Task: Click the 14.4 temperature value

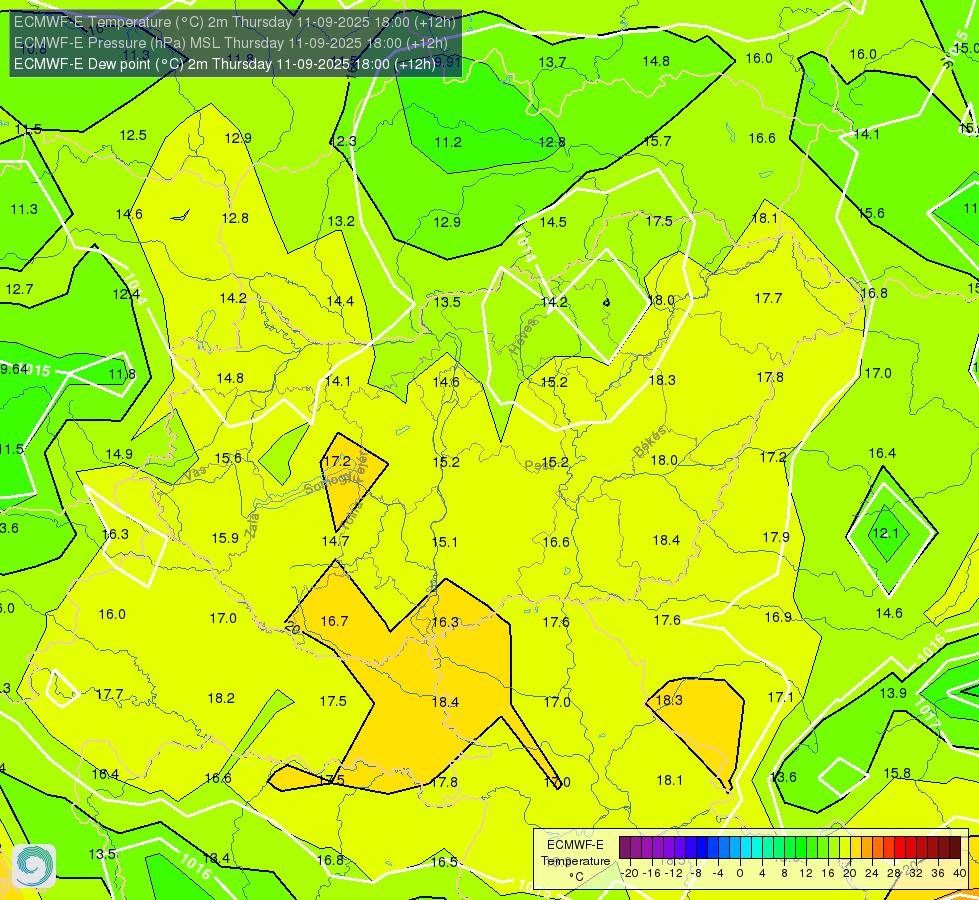Action: click(x=340, y=301)
